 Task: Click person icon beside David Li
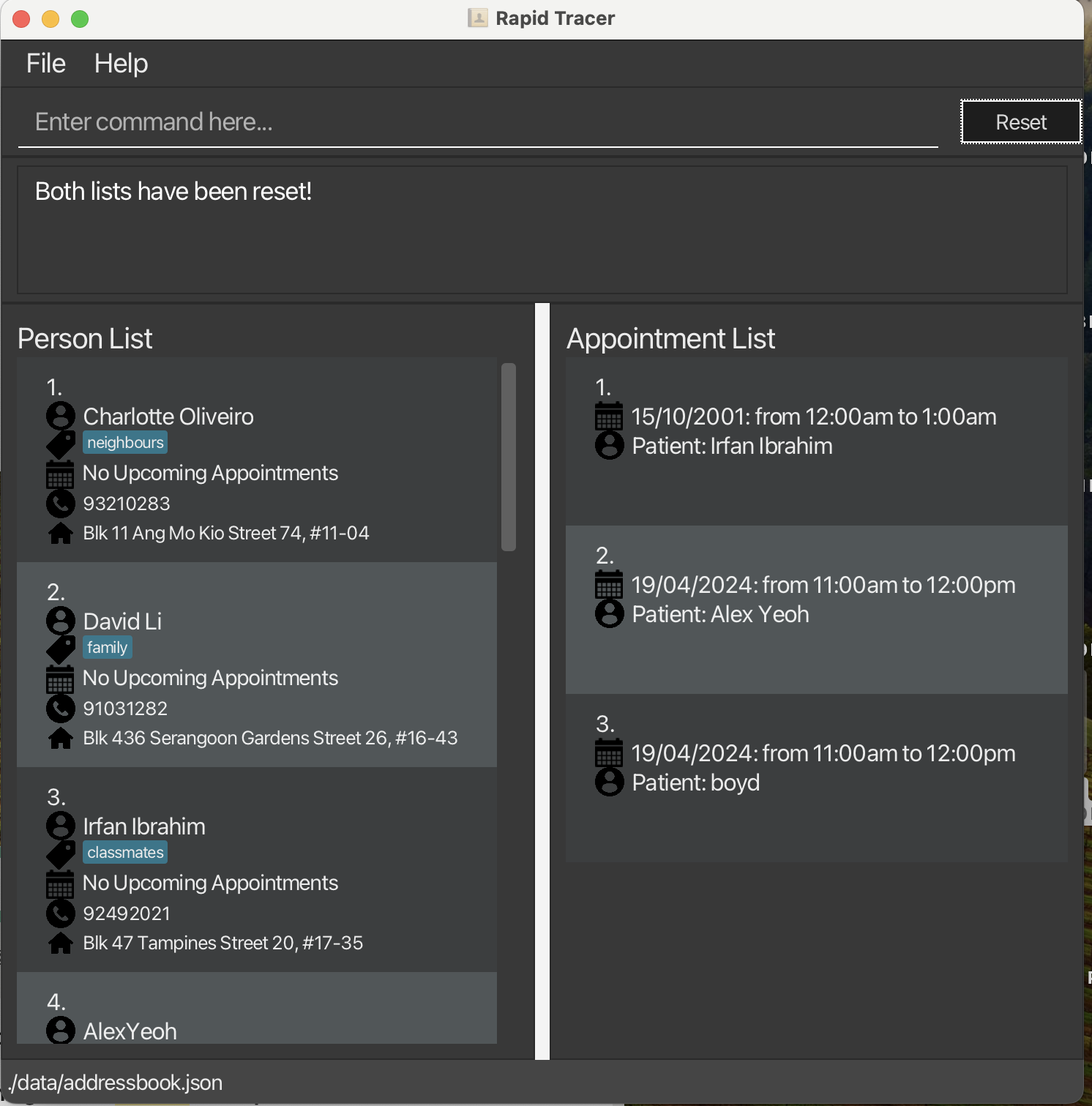(x=61, y=621)
